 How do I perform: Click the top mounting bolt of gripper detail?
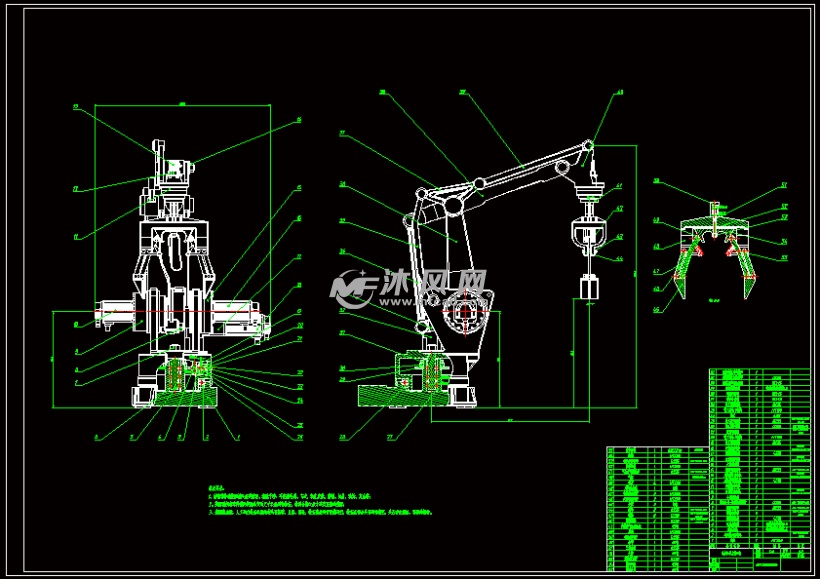coord(716,209)
